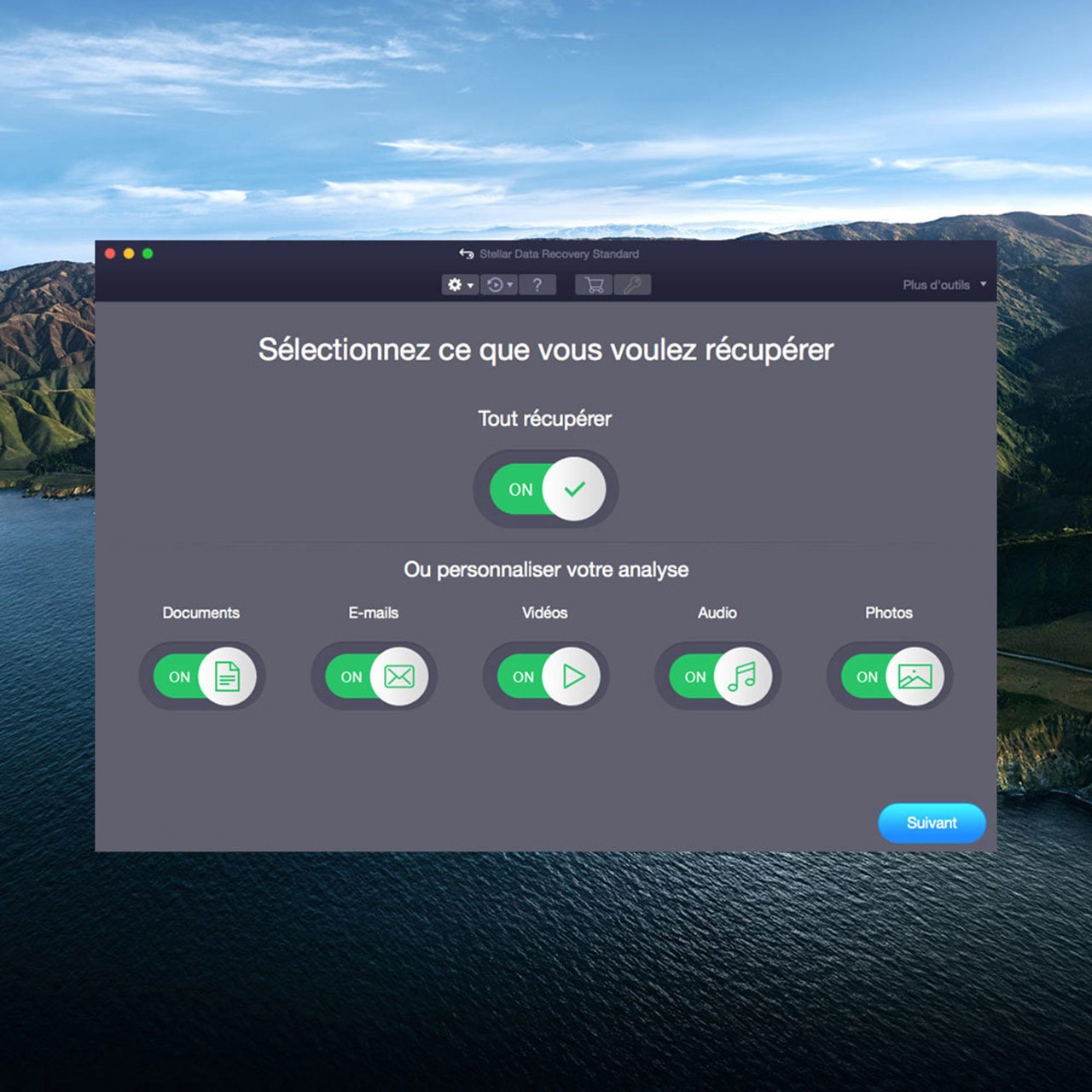
Task: Open the settings gear menu
Action: coord(460,285)
